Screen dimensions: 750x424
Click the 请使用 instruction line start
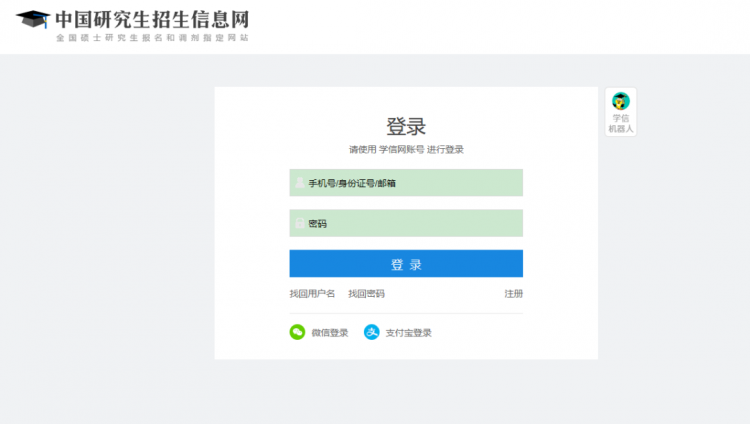pos(361,150)
